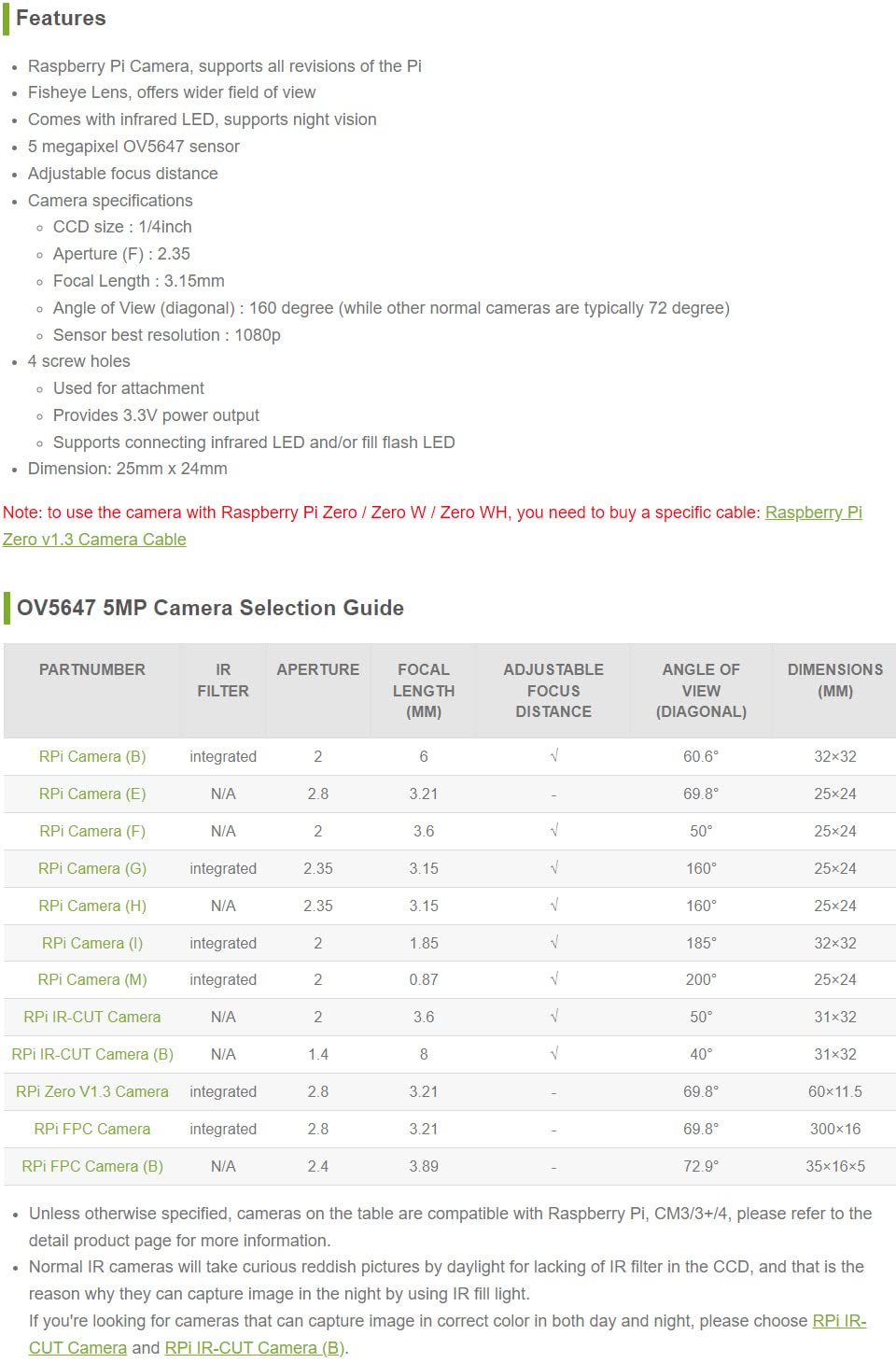Click the Partnumber column header

pos(92,669)
